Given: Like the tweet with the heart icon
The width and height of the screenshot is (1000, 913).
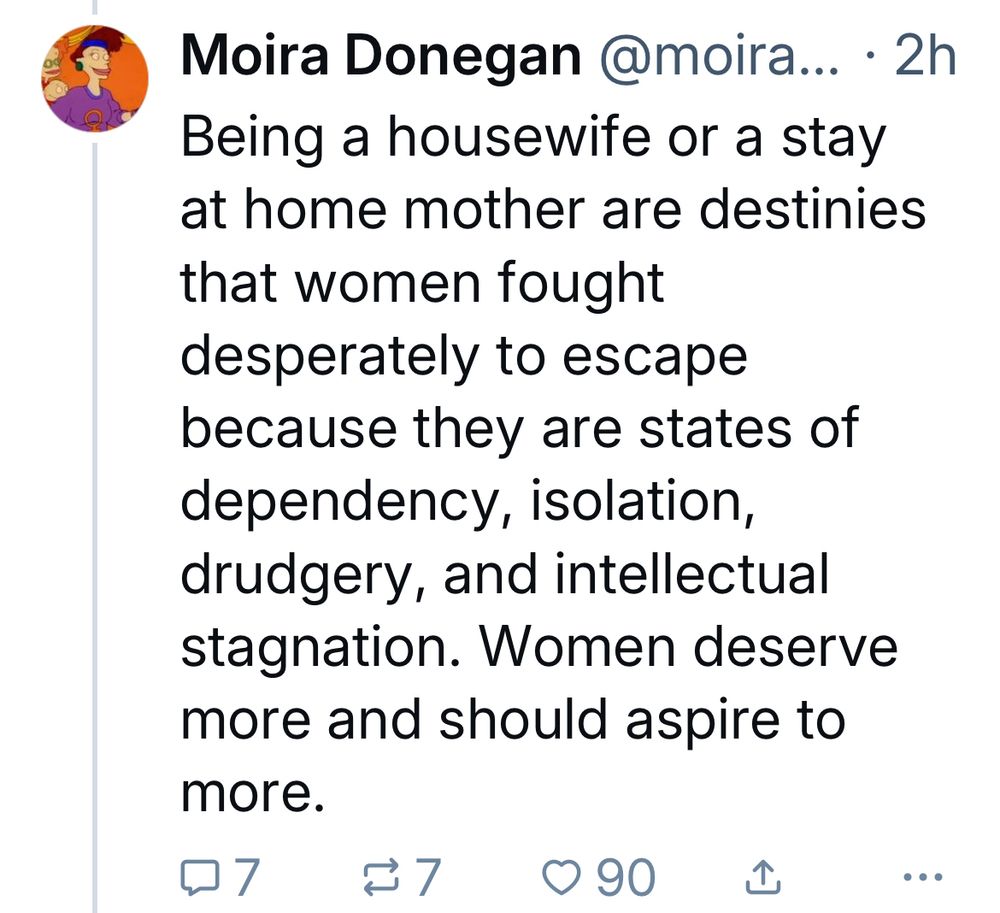Looking at the screenshot, I should coord(562,877).
